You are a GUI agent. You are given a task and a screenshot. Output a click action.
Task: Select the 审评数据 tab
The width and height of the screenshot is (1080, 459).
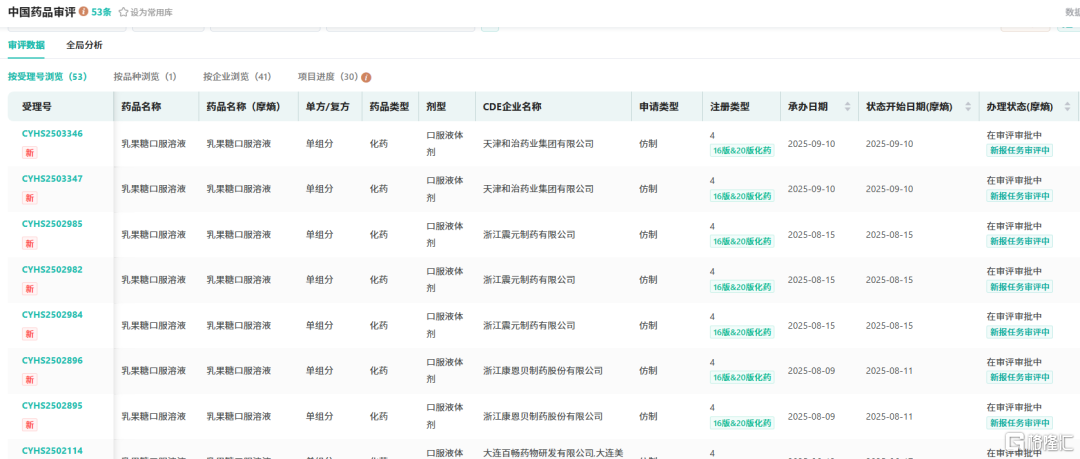(26, 45)
